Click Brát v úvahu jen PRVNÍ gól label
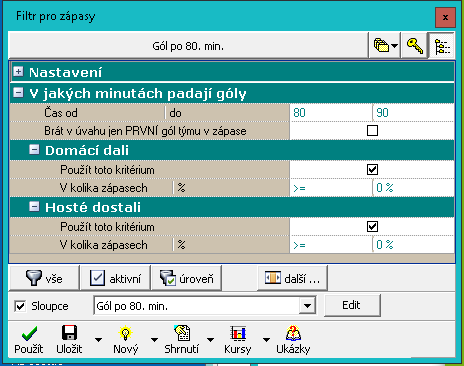The image size is (464, 366). pyautogui.click(x=145, y=131)
